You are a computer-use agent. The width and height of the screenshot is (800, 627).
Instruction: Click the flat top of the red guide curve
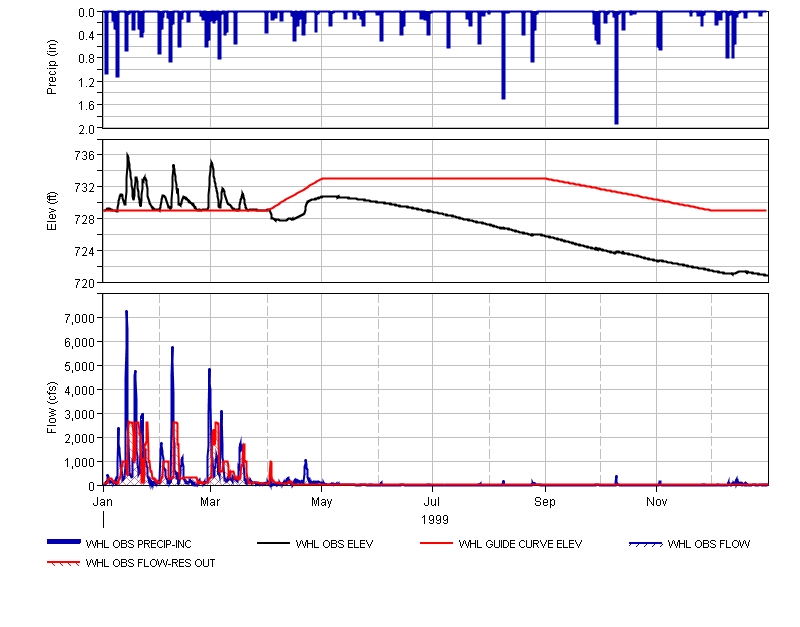(x=434, y=179)
